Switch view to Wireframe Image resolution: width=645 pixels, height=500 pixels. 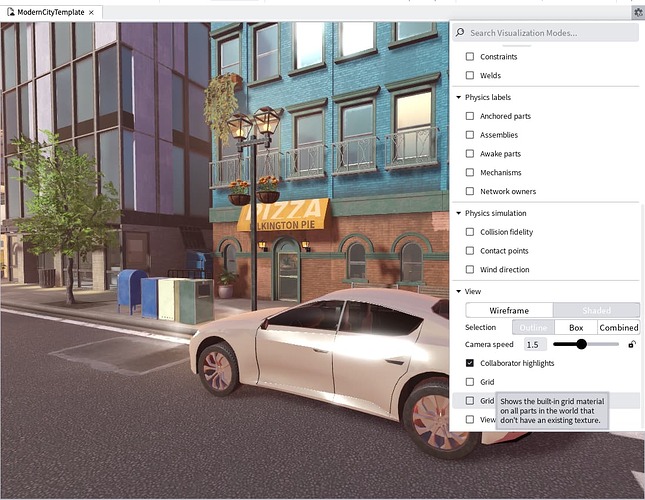point(509,310)
